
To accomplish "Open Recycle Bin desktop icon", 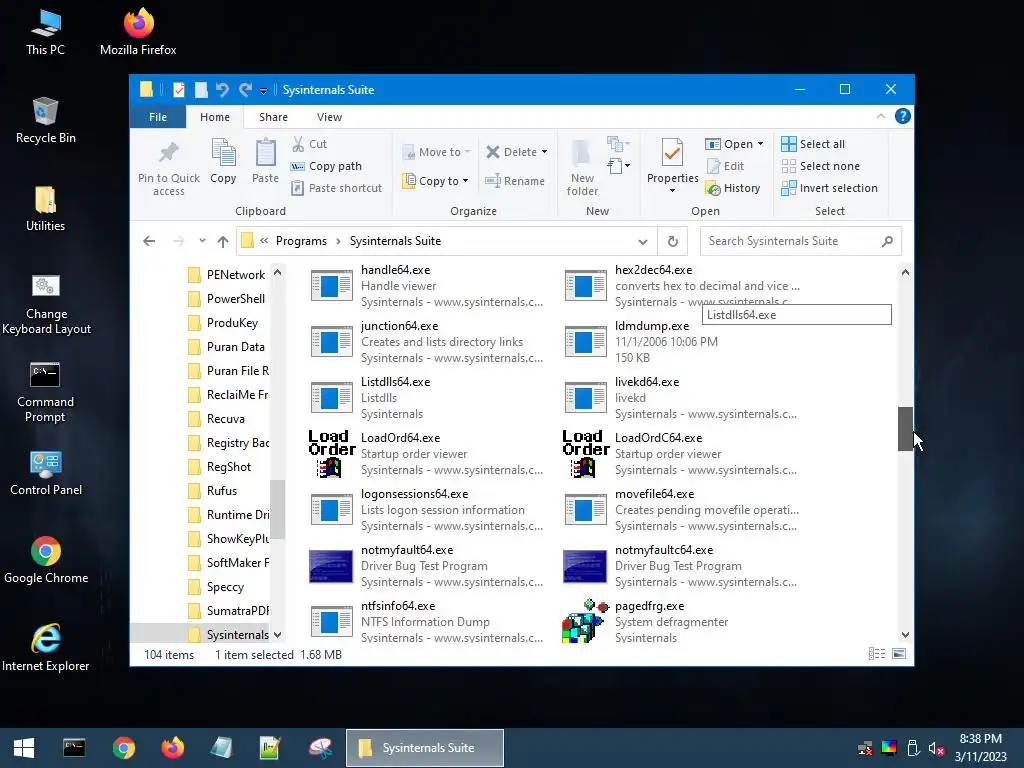I will click(x=46, y=121).
